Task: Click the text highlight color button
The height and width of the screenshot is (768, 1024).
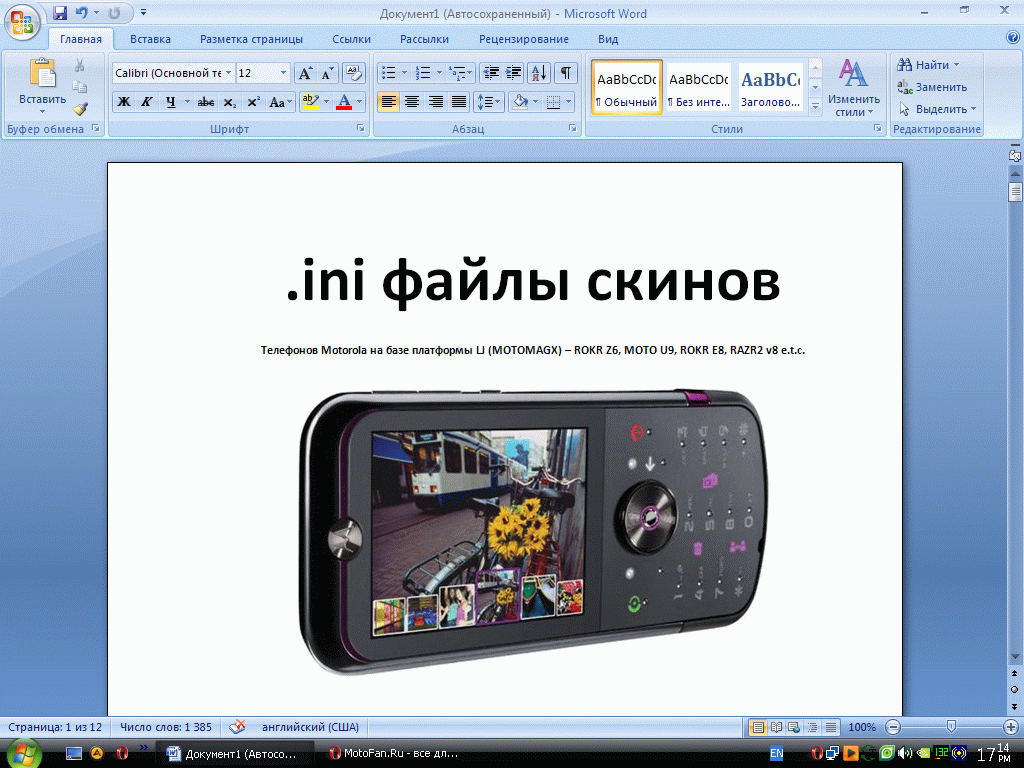Action: point(310,102)
